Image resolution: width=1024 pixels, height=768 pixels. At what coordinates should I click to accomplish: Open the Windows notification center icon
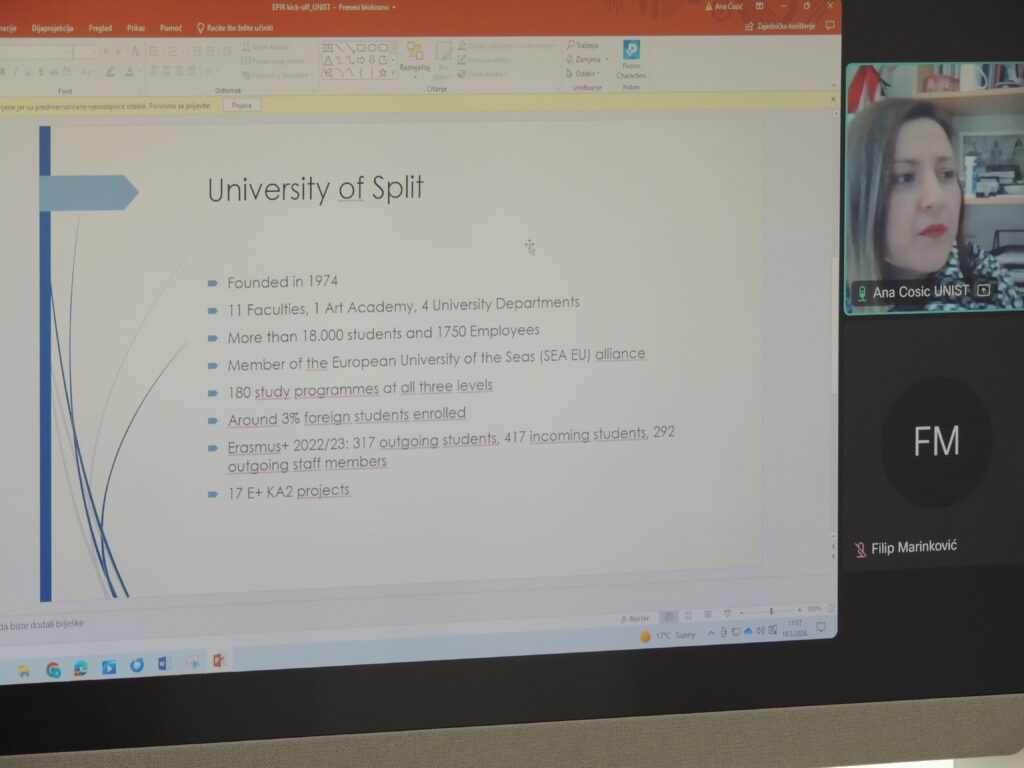pyautogui.click(x=820, y=628)
